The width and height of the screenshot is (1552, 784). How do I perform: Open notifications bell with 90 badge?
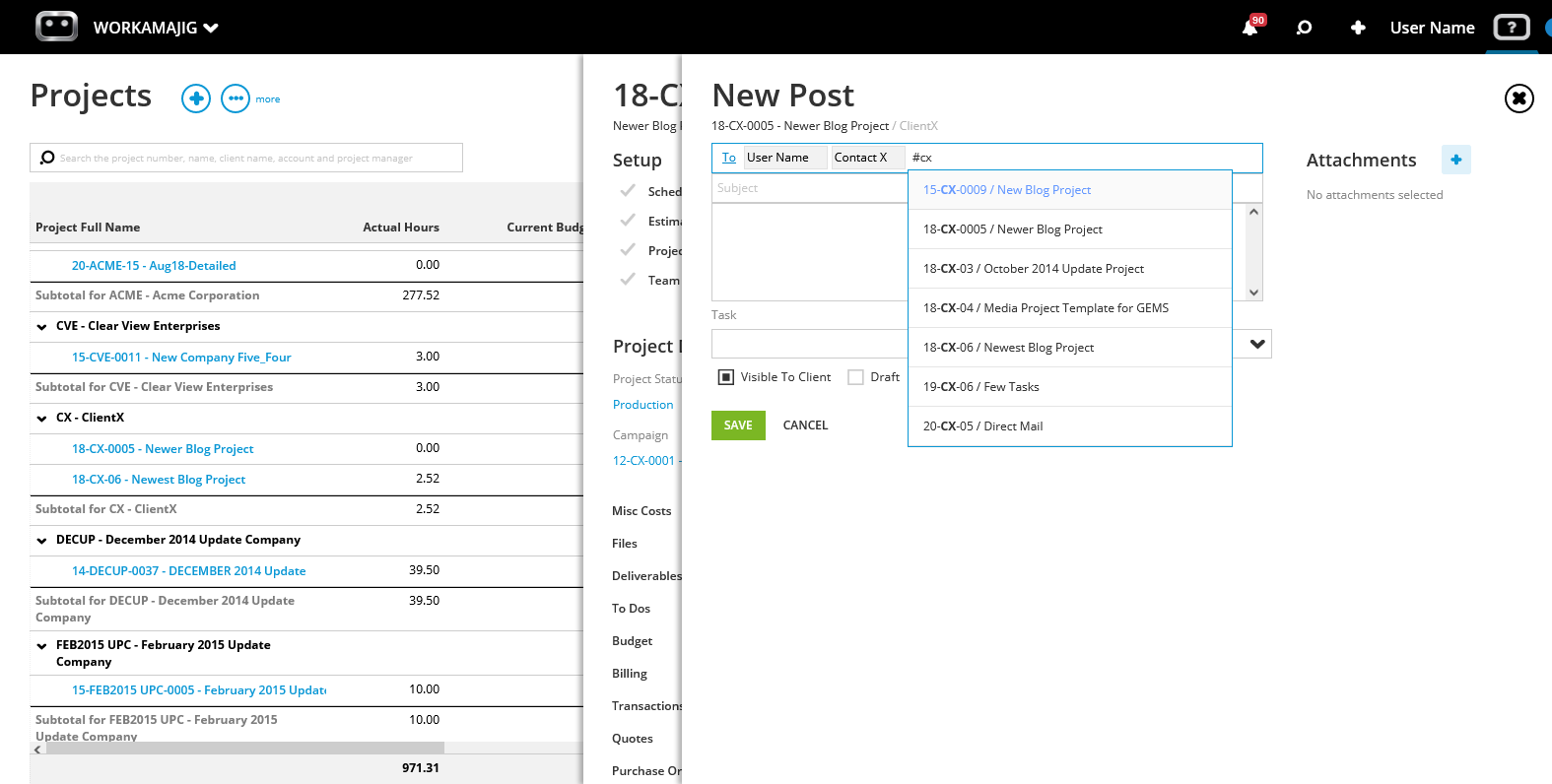coord(1250,27)
